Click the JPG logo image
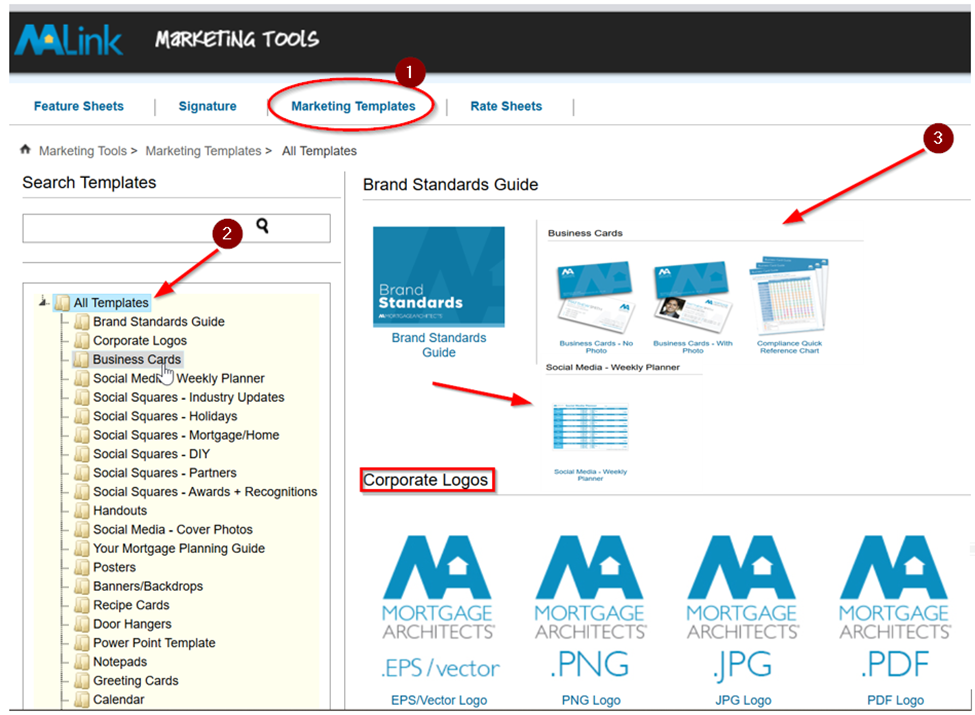Screen dimensions: 975x715 point(743,607)
